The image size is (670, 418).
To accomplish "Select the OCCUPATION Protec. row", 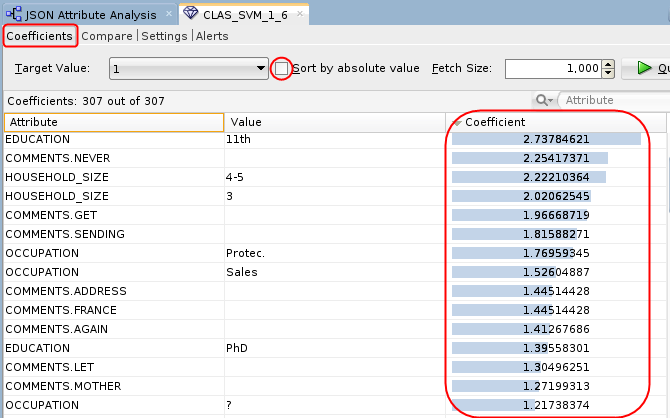I will pyautogui.click(x=335, y=253).
